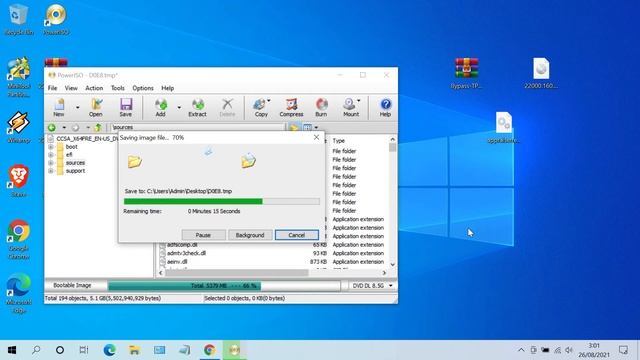Screen dimensions: 640x360
Task: Select the sources folder in tree
Action: (x=76, y=163)
